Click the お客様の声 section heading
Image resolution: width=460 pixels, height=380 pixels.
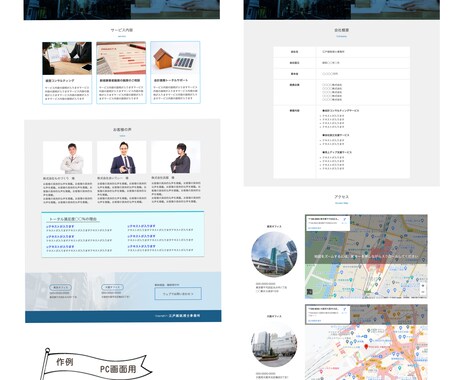(x=122, y=129)
